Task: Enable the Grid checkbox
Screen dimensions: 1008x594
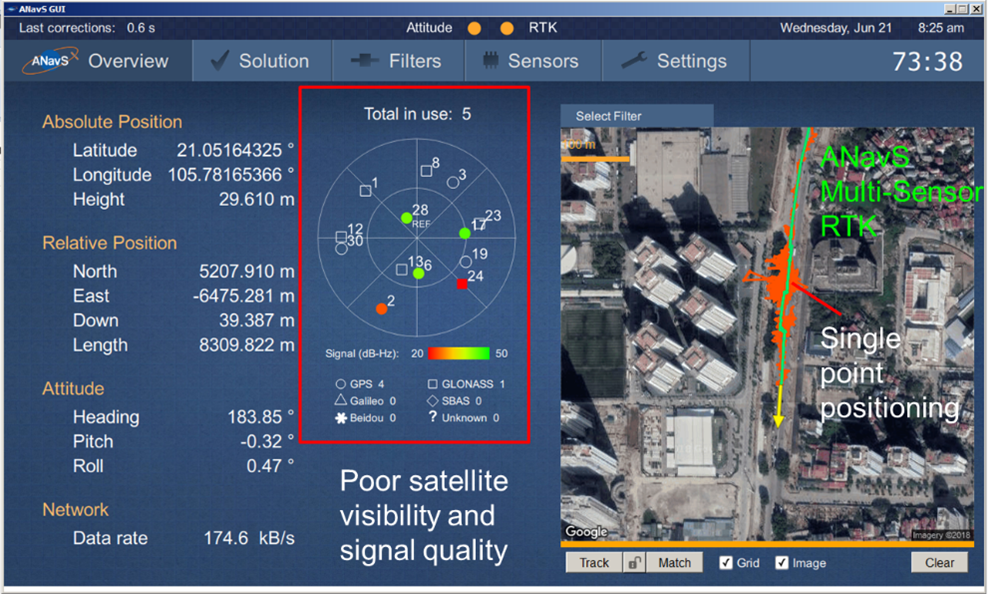Action: [x=727, y=562]
